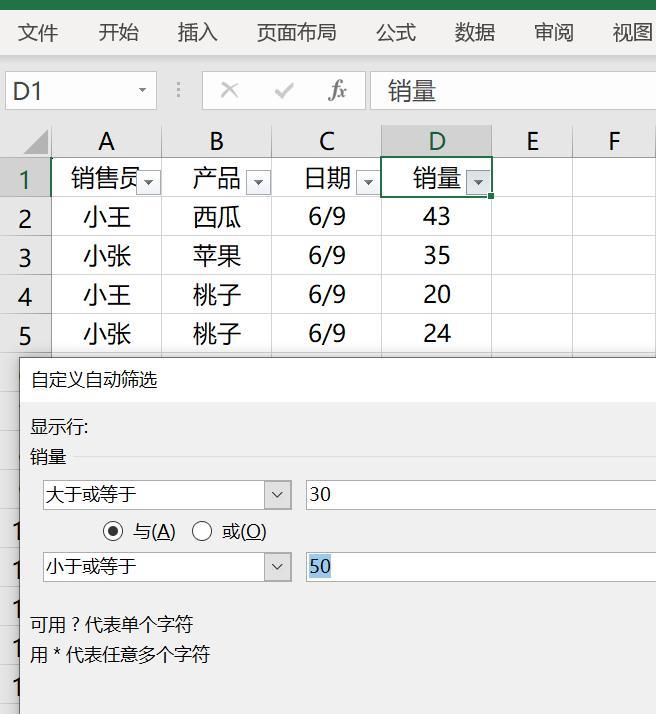Click cell D2 with value 43

pyautogui.click(x=437, y=217)
